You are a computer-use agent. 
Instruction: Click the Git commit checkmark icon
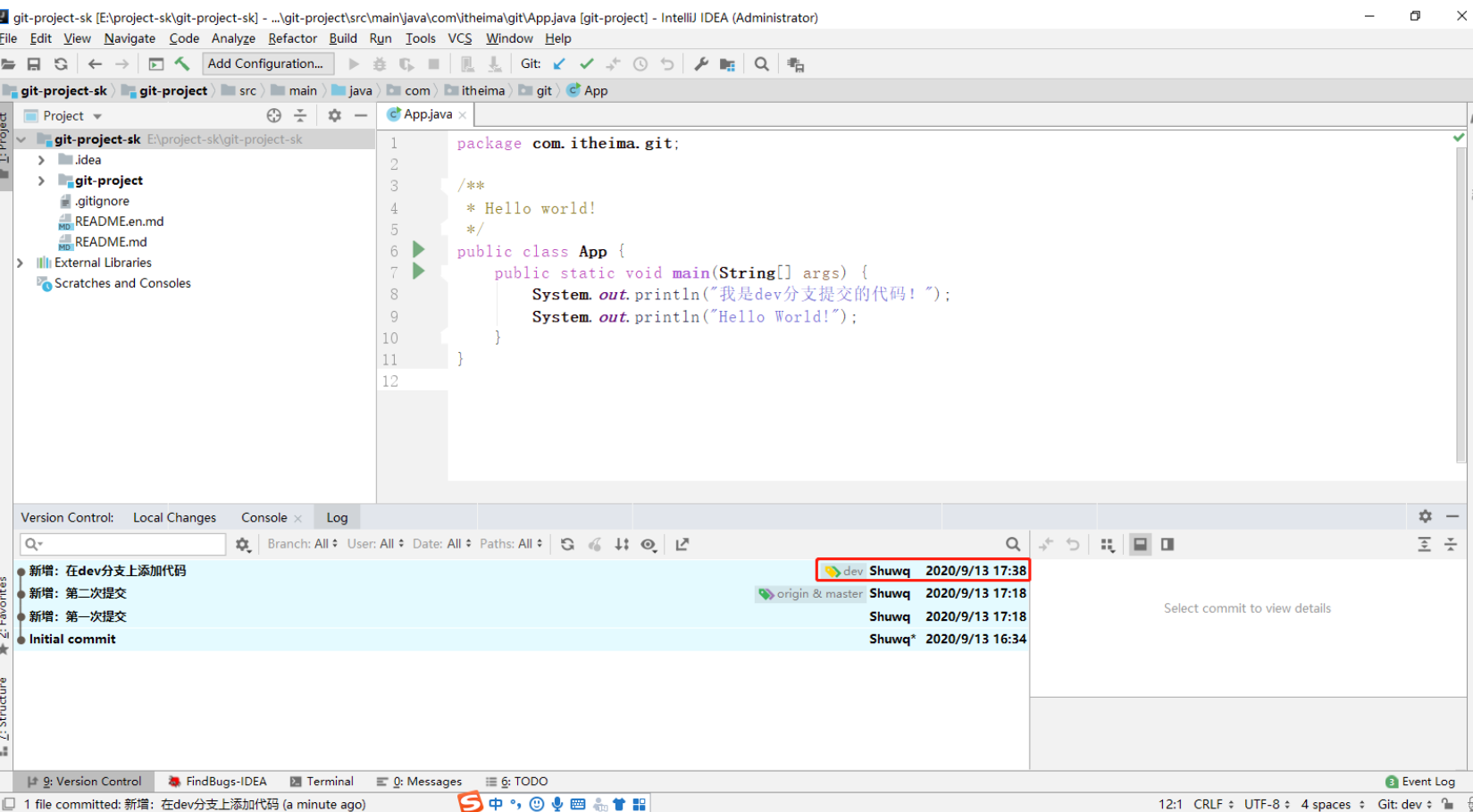pyautogui.click(x=586, y=63)
